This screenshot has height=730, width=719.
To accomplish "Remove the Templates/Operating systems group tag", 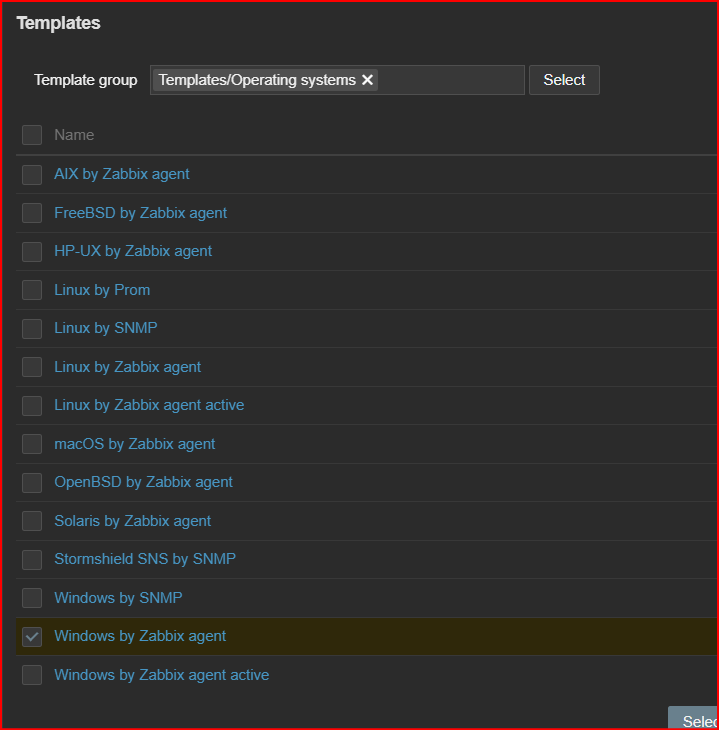I will (x=367, y=80).
